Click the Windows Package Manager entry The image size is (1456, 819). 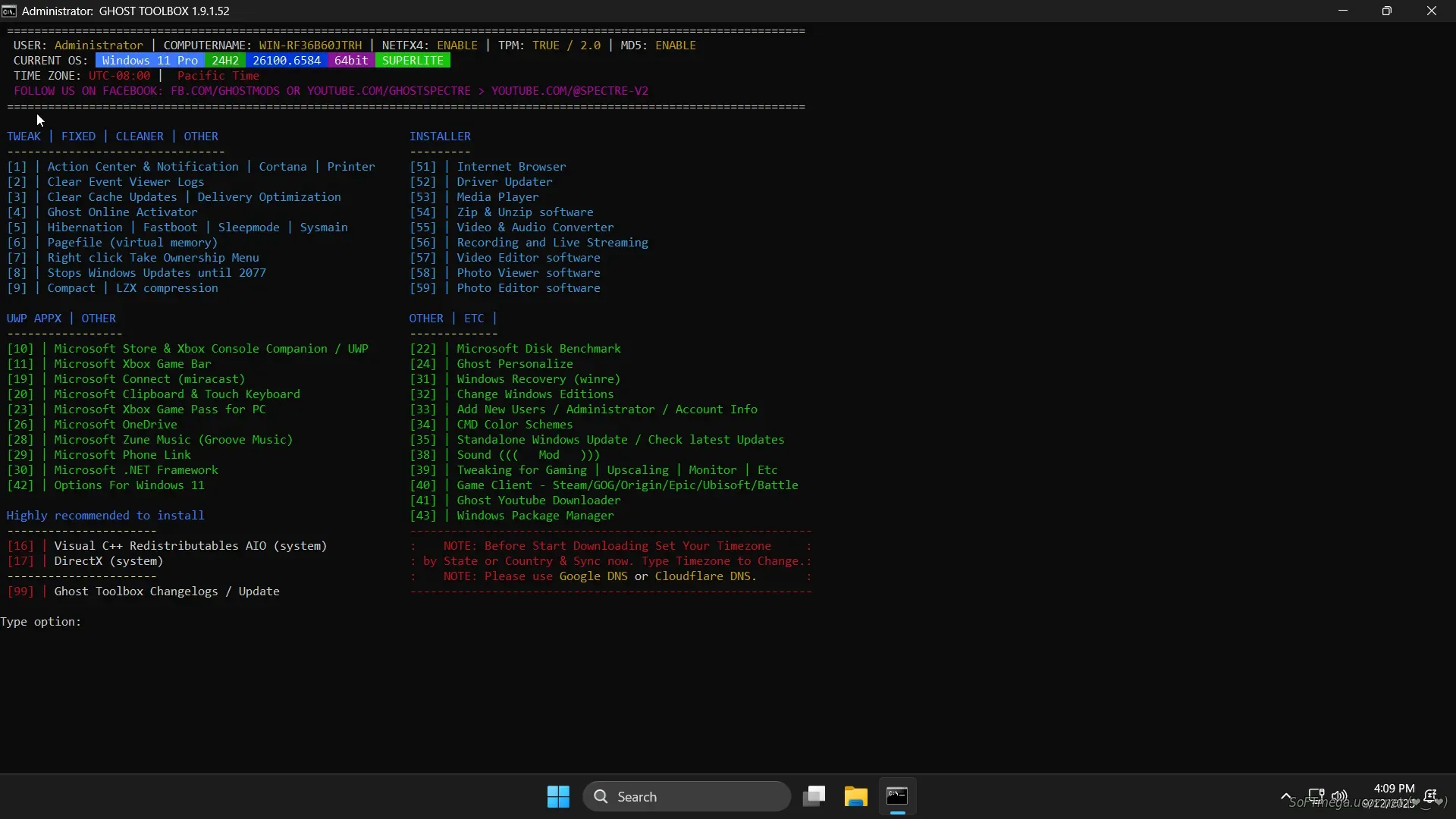[535, 516]
